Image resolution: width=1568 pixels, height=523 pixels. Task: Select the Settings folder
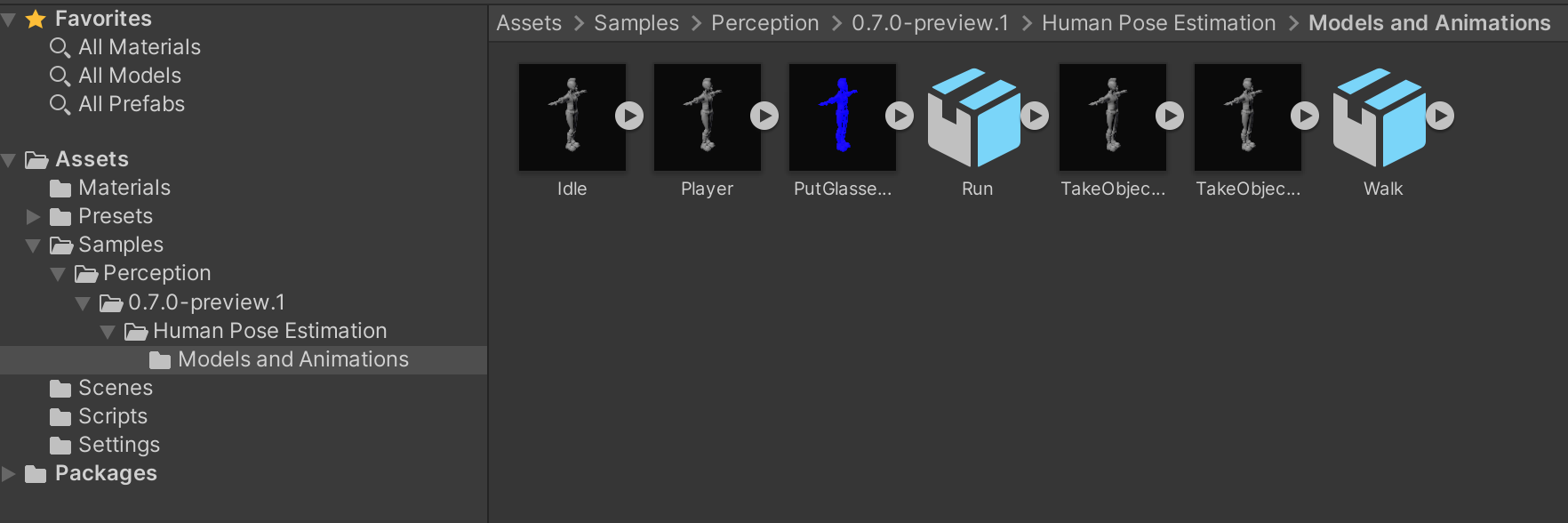[x=118, y=445]
